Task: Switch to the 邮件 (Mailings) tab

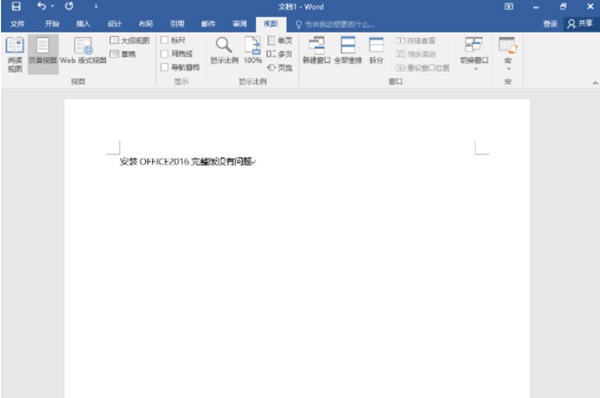Action: pos(209,24)
